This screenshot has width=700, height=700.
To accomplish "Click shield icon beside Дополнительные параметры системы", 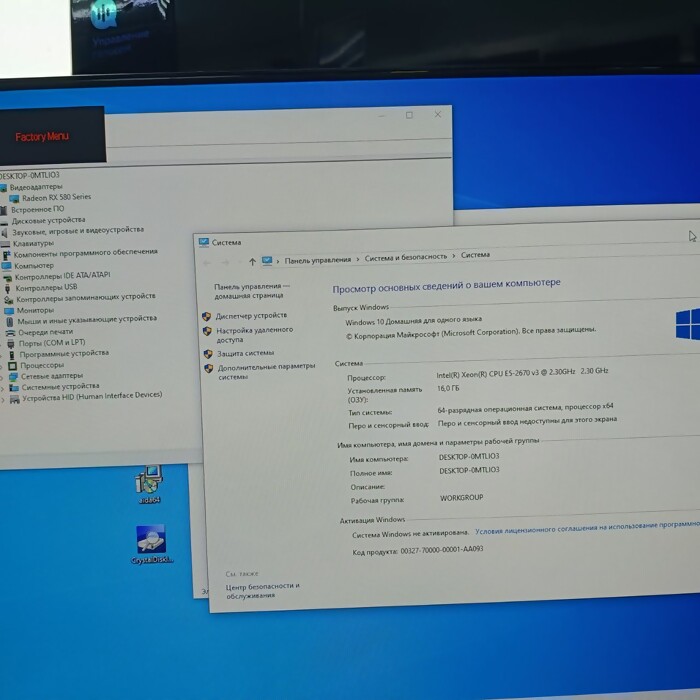I will click(x=208, y=369).
